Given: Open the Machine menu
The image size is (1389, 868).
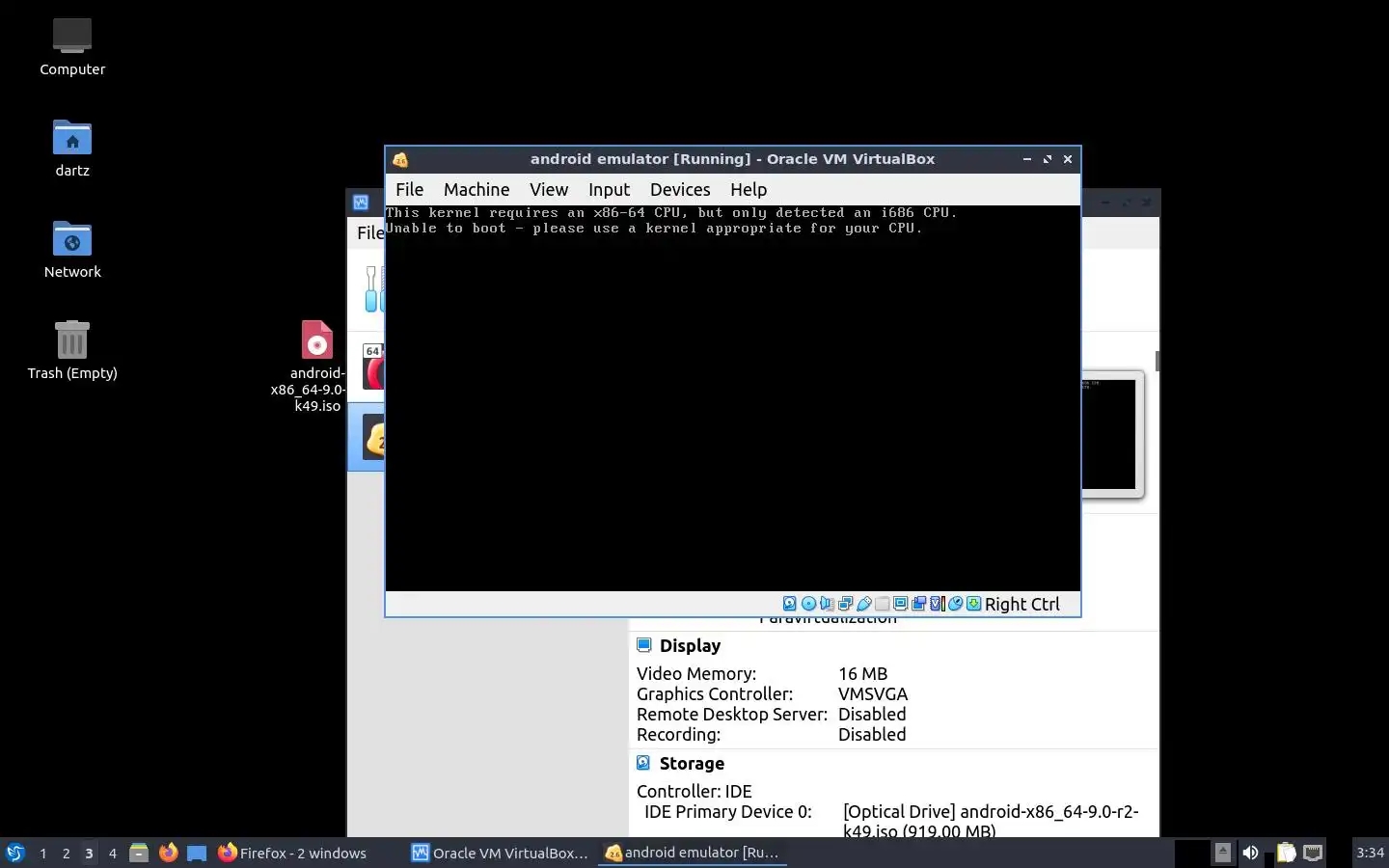Looking at the screenshot, I should 477,190.
